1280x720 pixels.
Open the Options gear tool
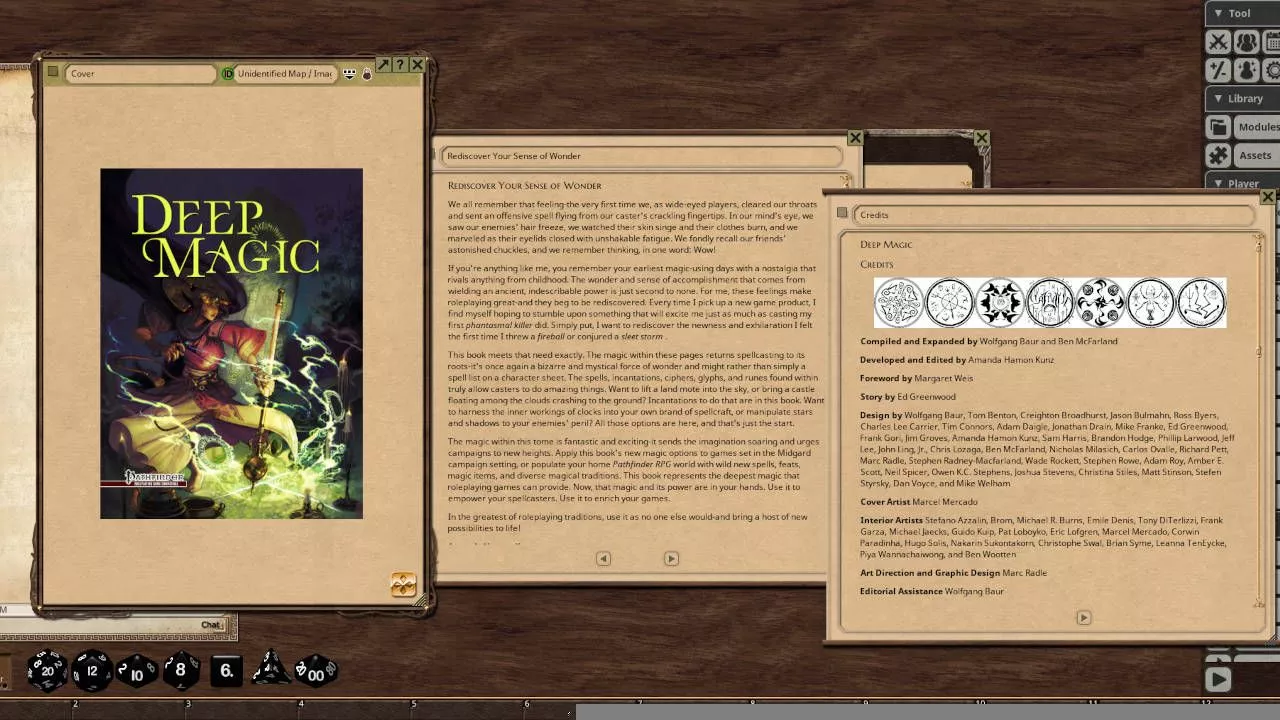point(1273,70)
